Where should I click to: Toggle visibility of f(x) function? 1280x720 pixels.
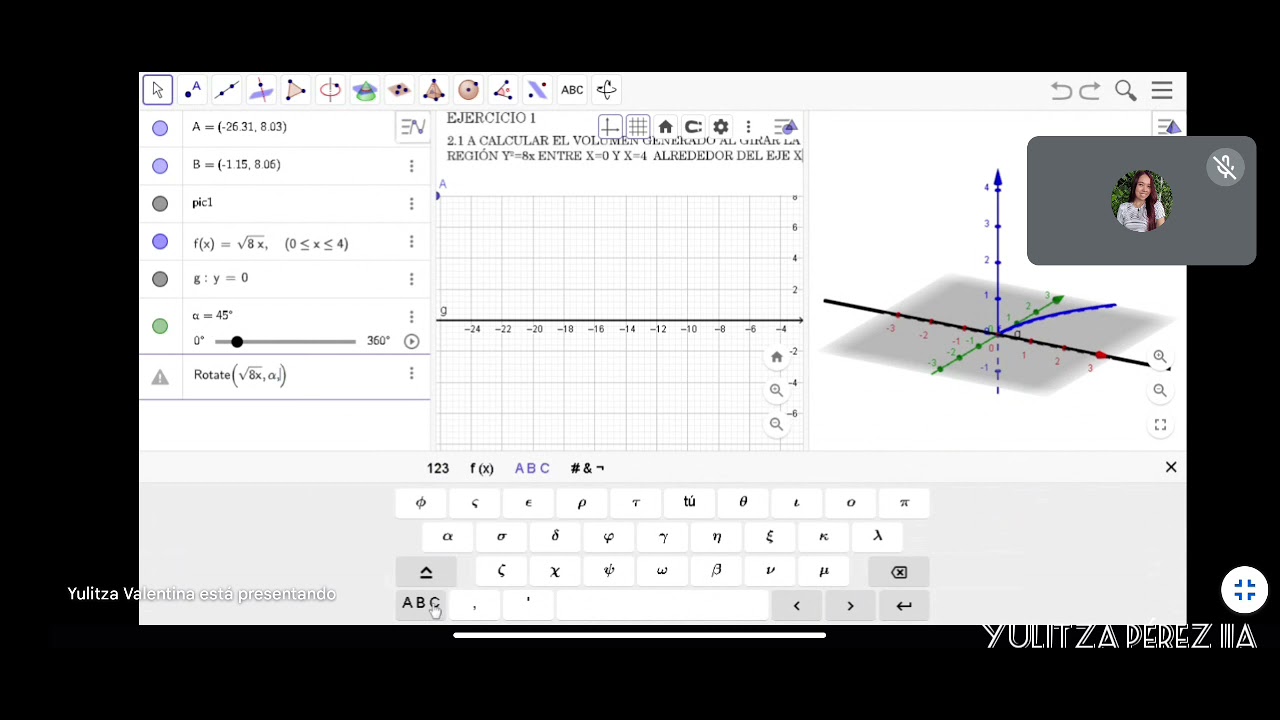[x=160, y=242]
